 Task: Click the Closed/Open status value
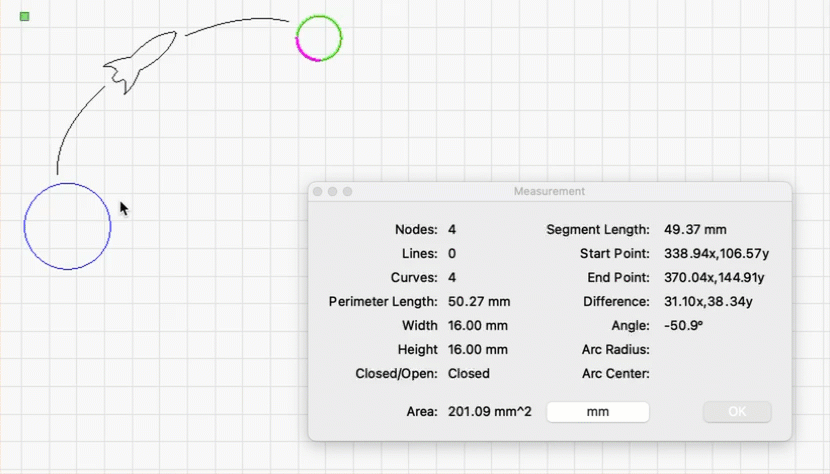469,374
